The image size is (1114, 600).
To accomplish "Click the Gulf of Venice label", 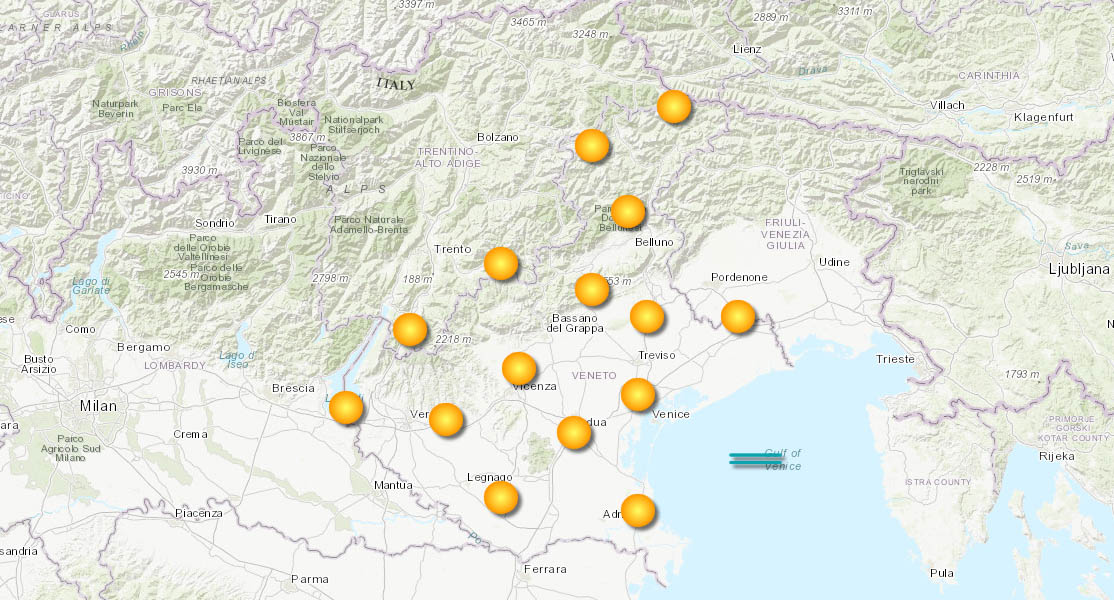I will (x=783, y=462).
